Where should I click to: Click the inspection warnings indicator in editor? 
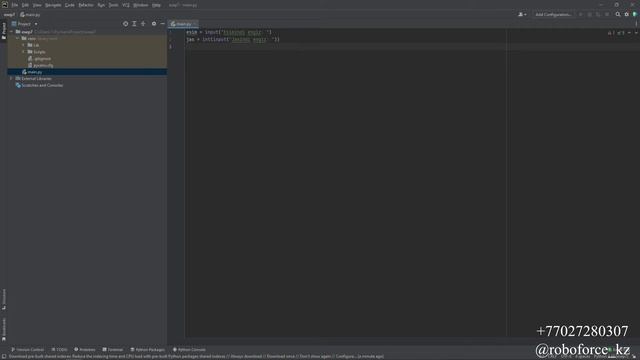616,33
